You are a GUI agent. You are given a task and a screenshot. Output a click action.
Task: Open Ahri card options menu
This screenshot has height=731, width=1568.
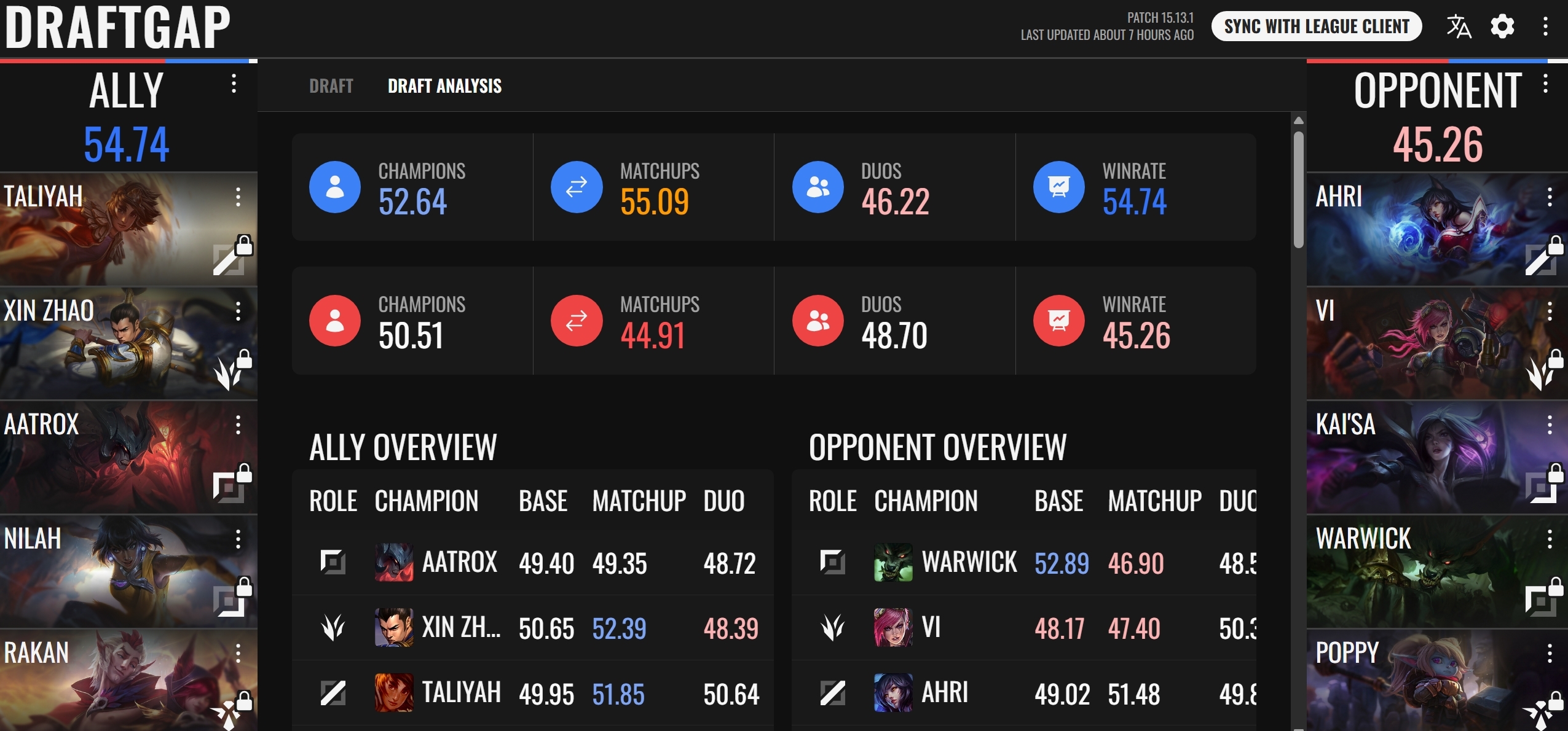coord(1550,197)
